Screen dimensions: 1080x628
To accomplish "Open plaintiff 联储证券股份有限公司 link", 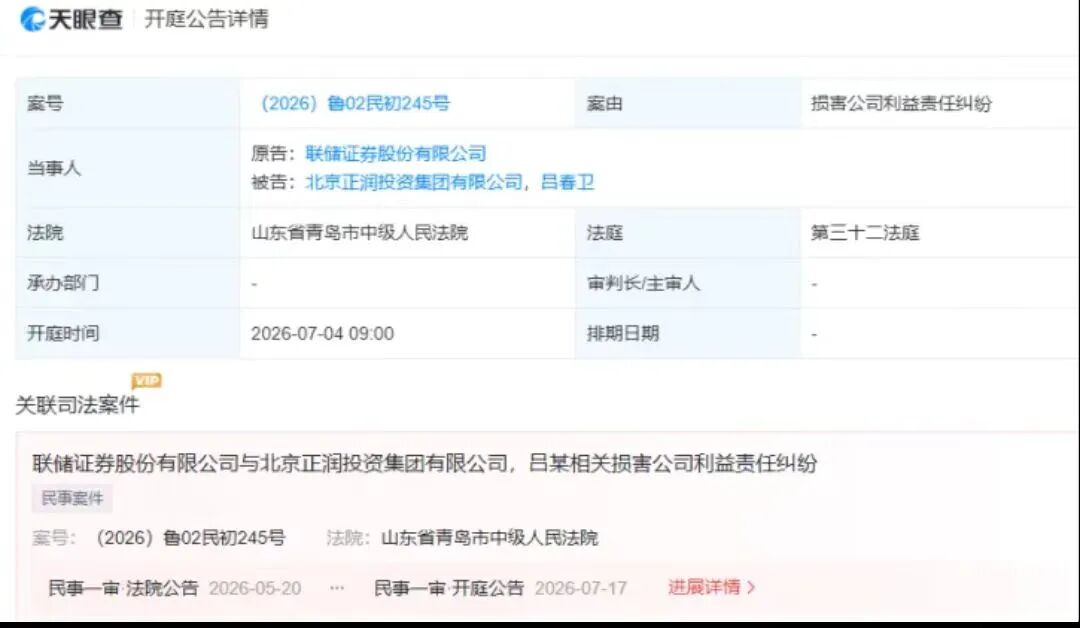I will tap(396, 153).
